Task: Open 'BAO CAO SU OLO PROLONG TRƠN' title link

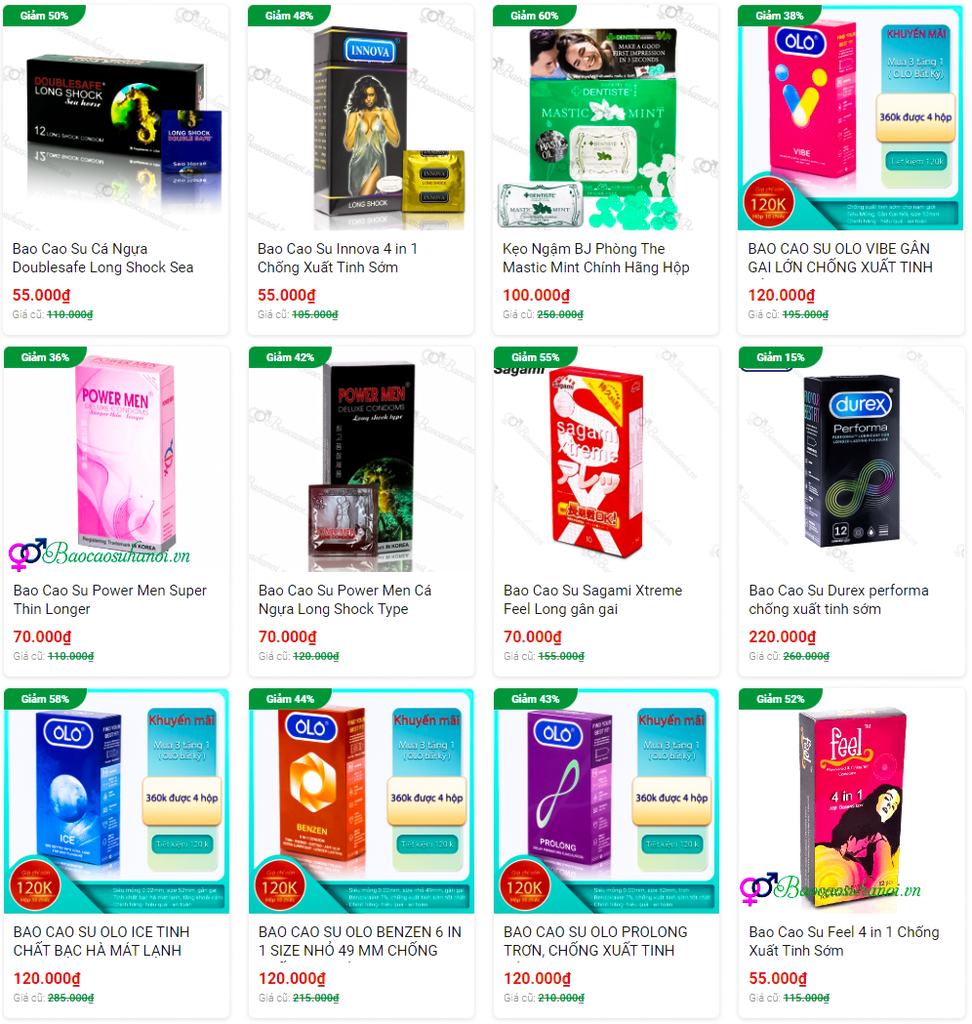Action: (595, 941)
